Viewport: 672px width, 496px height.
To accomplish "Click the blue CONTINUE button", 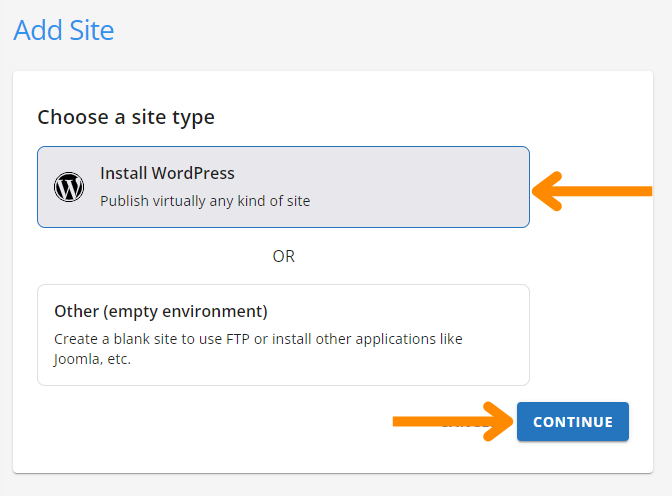I will 573,421.
